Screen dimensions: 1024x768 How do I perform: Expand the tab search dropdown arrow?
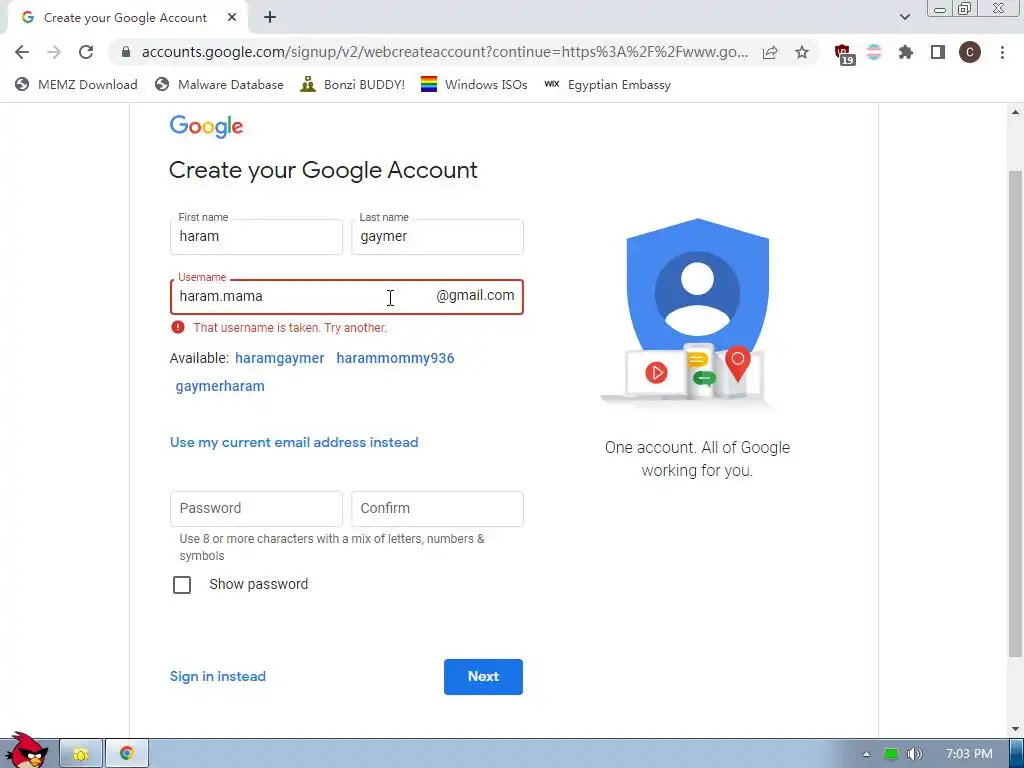904,18
